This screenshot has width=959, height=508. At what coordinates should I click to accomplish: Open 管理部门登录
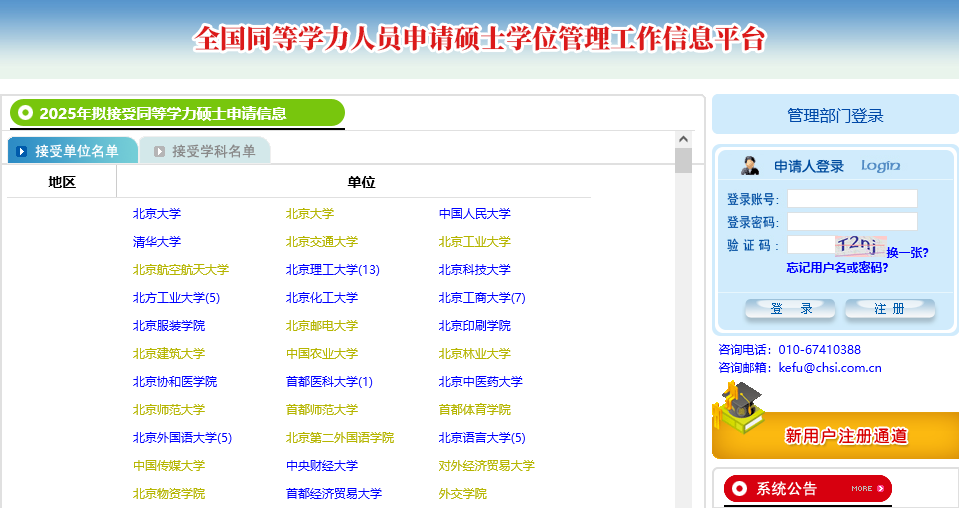pyautogui.click(x=835, y=115)
